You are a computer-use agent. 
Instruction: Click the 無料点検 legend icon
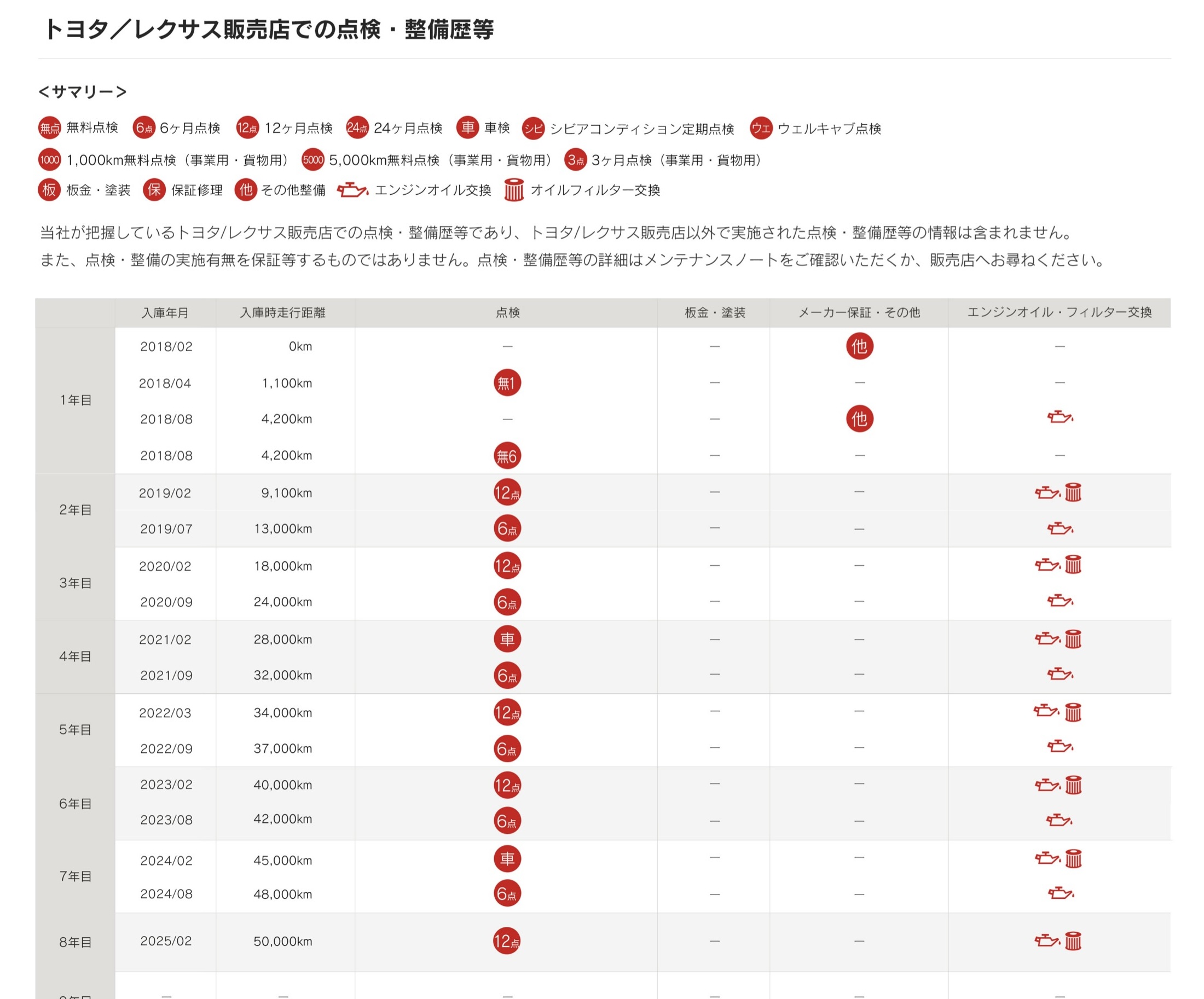(49, 128)
